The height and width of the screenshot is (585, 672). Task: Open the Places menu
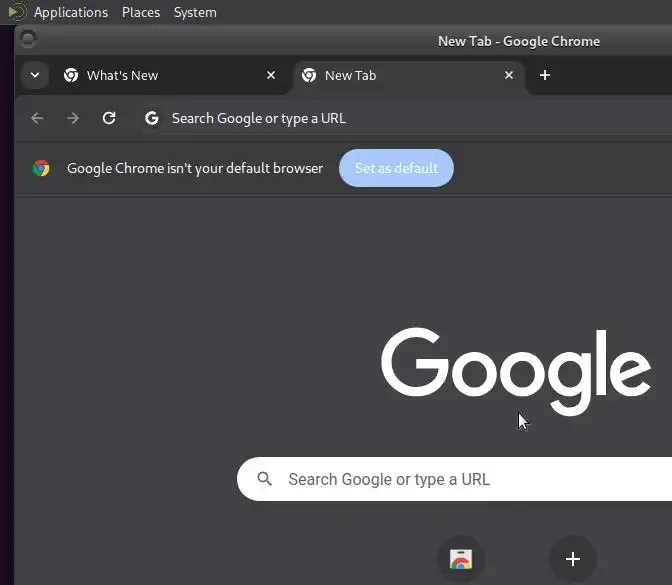tap(141, 12)
